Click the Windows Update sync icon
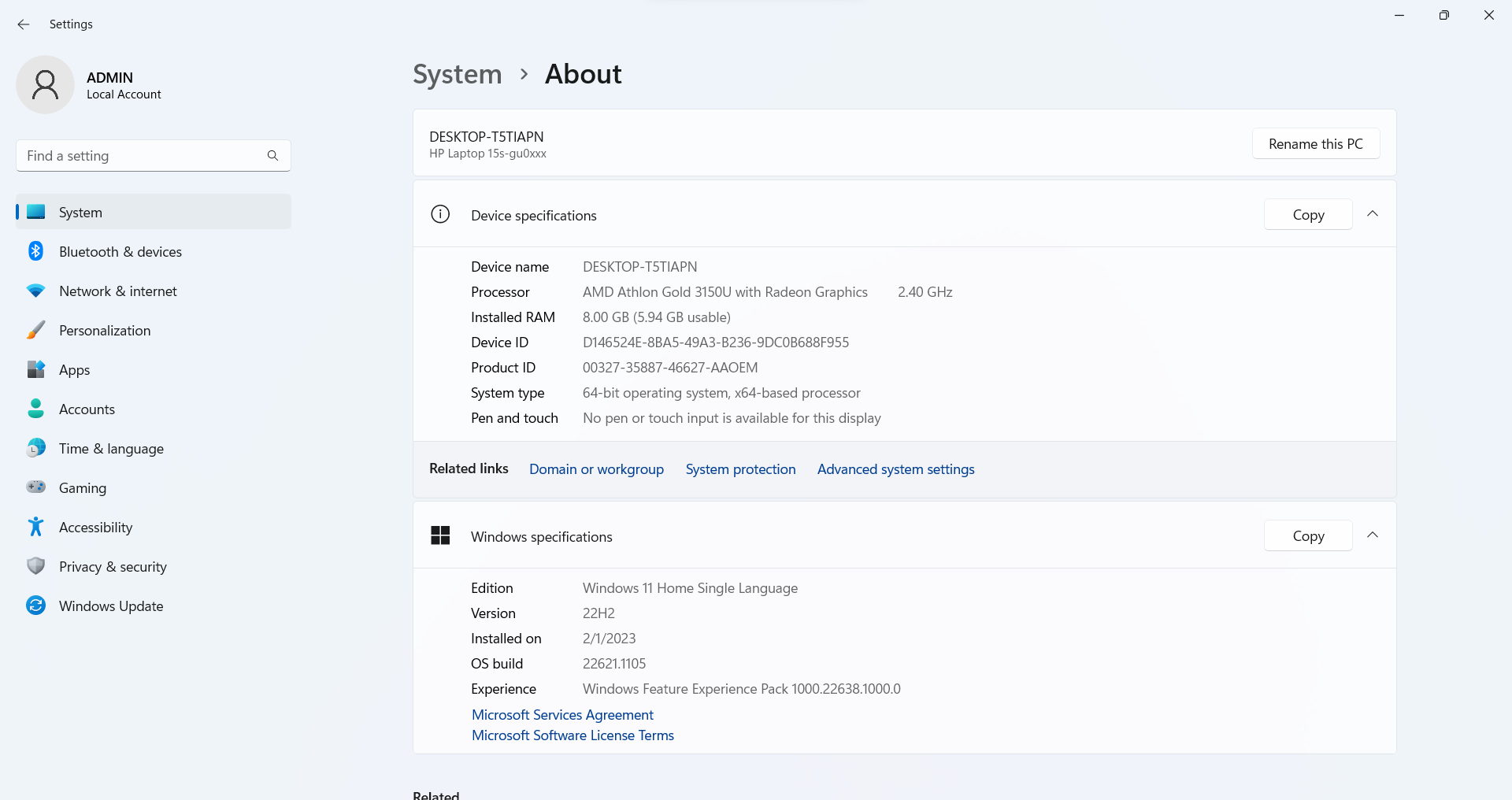 point(35,606)
